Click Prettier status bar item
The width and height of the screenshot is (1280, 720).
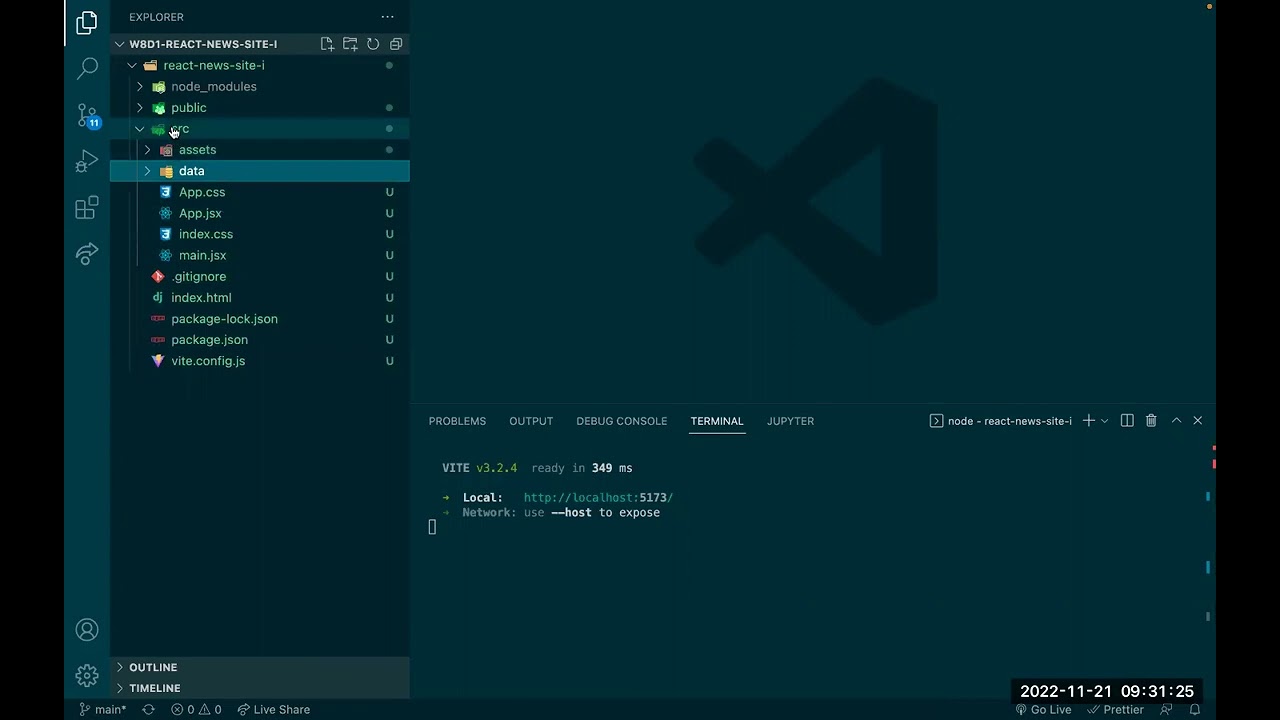tap(1115, 710)
